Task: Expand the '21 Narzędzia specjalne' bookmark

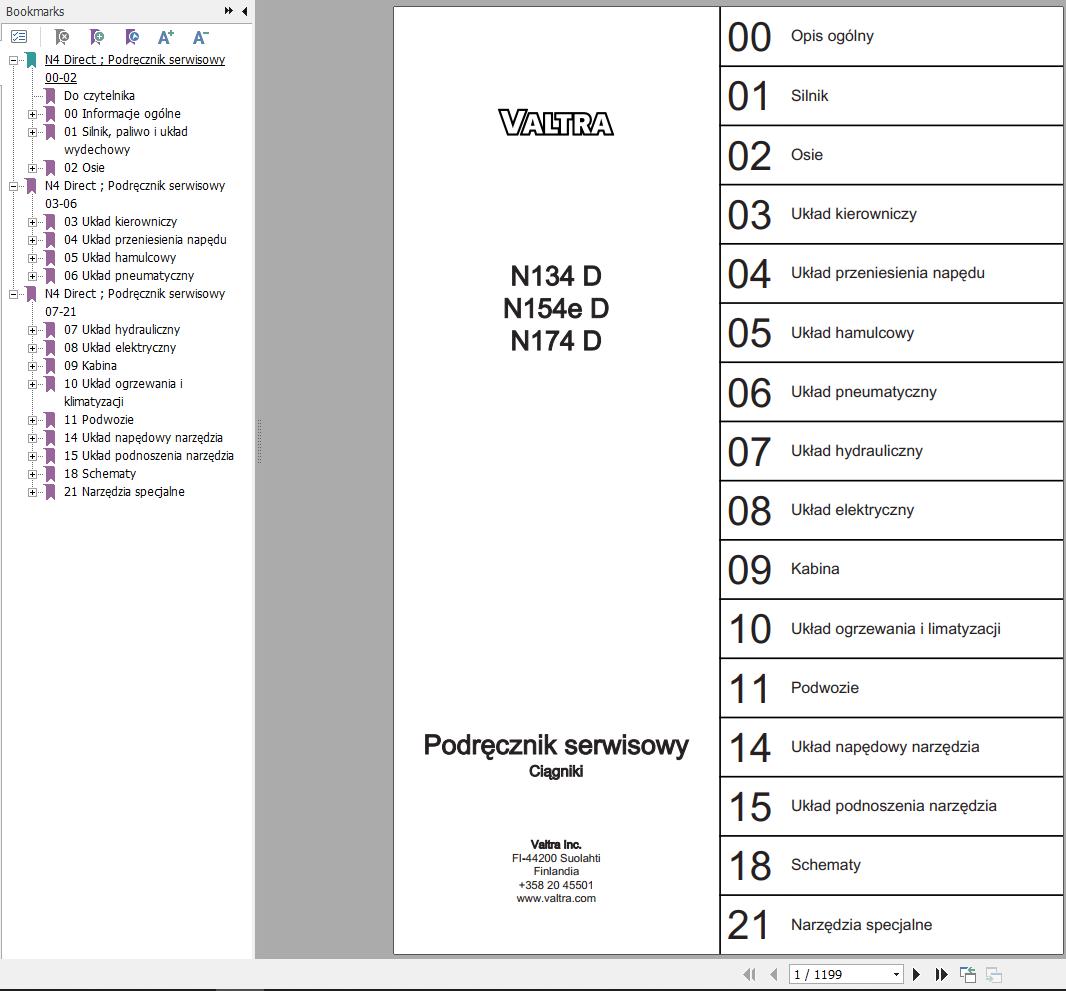Action: pos(35,491)
